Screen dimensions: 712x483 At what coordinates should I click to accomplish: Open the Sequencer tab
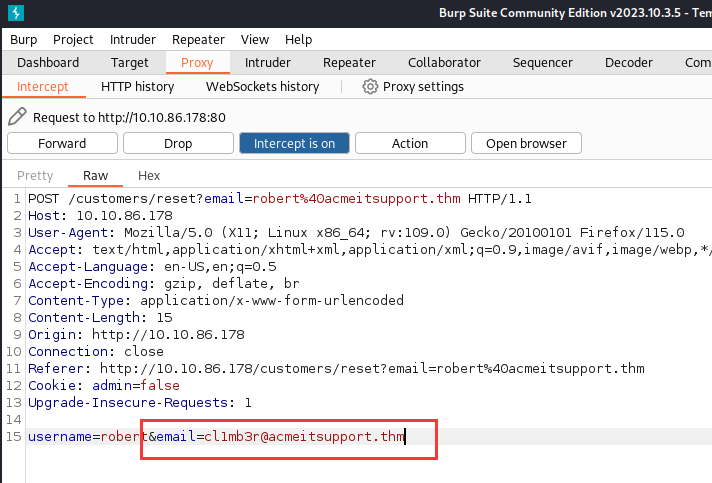pos(543,62)
